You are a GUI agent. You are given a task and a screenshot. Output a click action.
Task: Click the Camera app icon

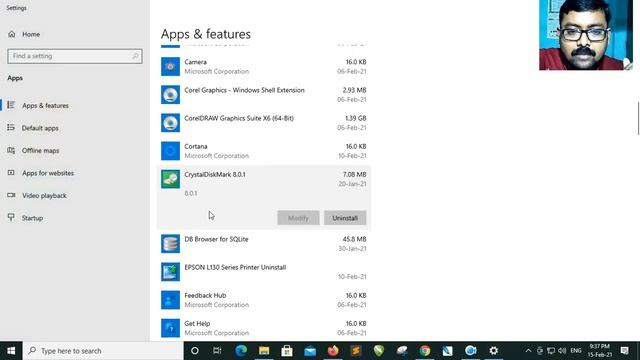pyautogui.click(x=170, y=67)
